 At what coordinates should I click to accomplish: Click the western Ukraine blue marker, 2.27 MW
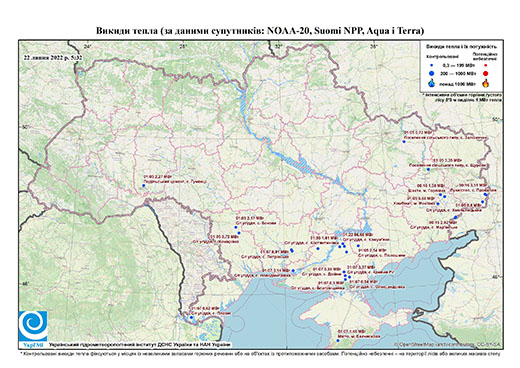pyautogui.click(x=144, y=186)
